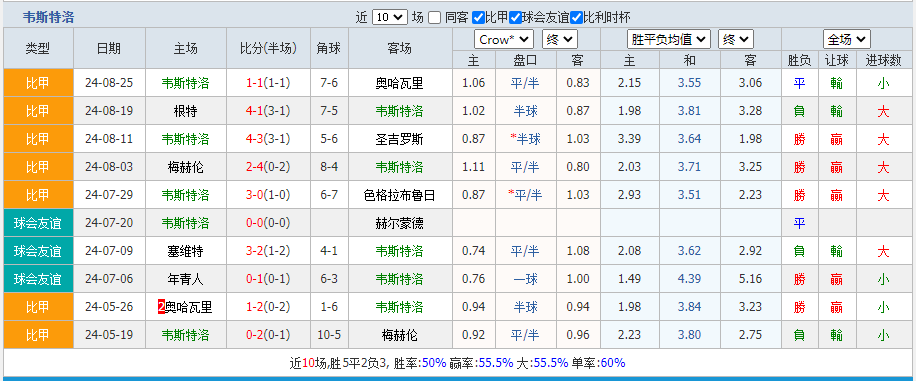Click the 类型 column header
This screenshot has height=381, width=916.
[38, 48]
